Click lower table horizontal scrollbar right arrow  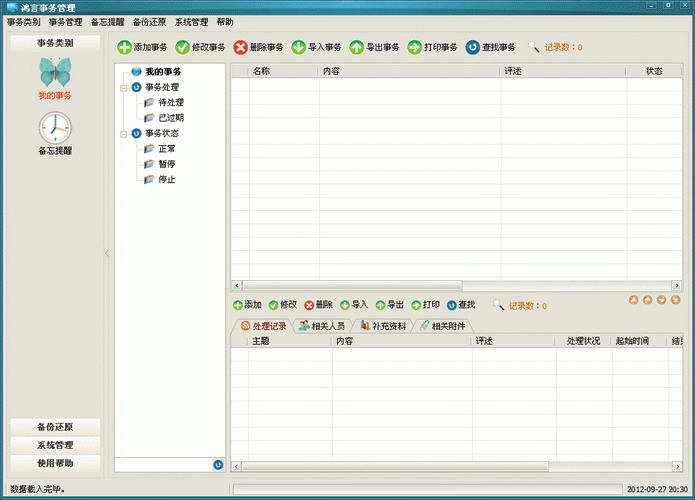pos(677,466)
